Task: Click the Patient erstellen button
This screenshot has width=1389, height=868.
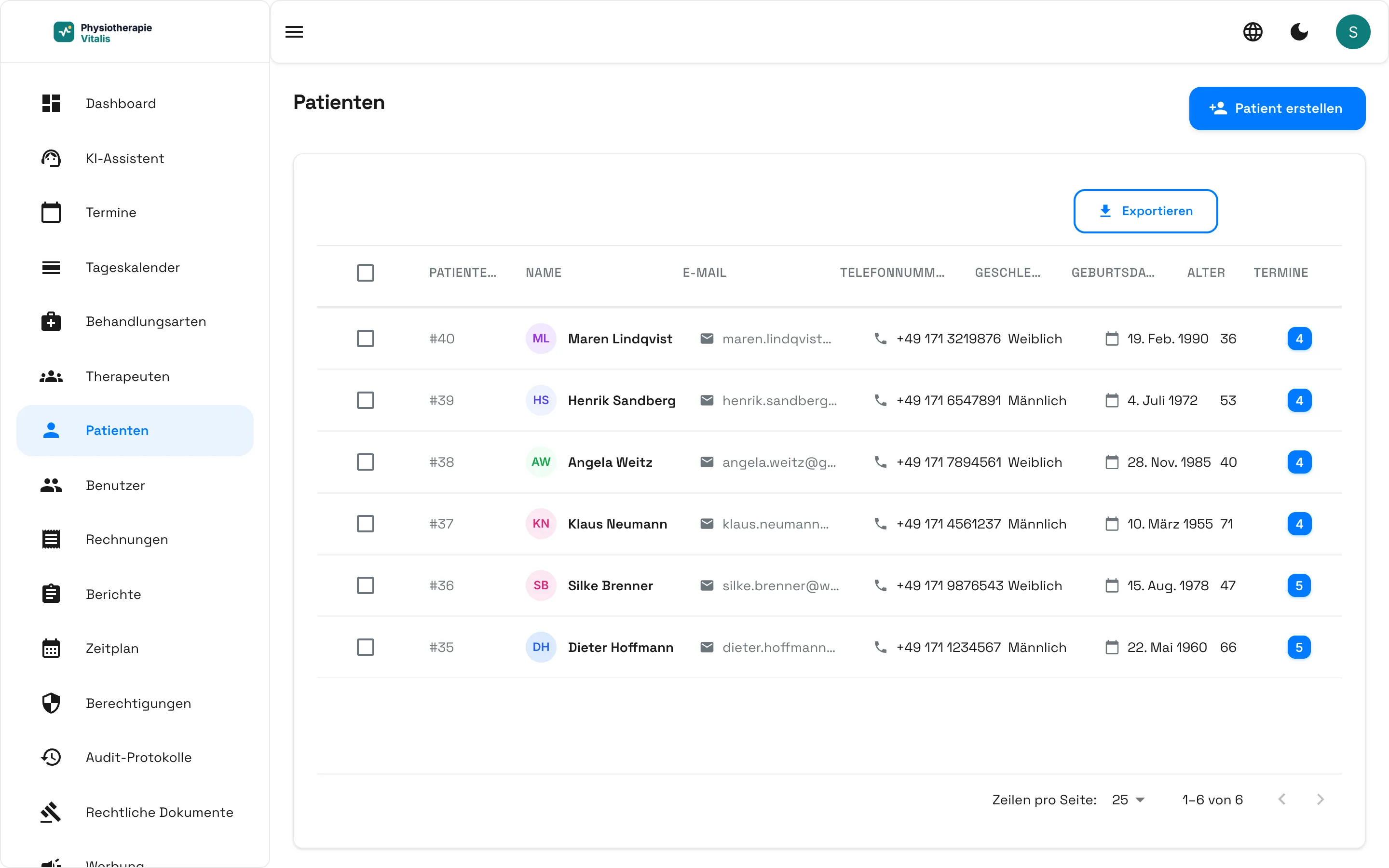Action: coord(1277,108)
